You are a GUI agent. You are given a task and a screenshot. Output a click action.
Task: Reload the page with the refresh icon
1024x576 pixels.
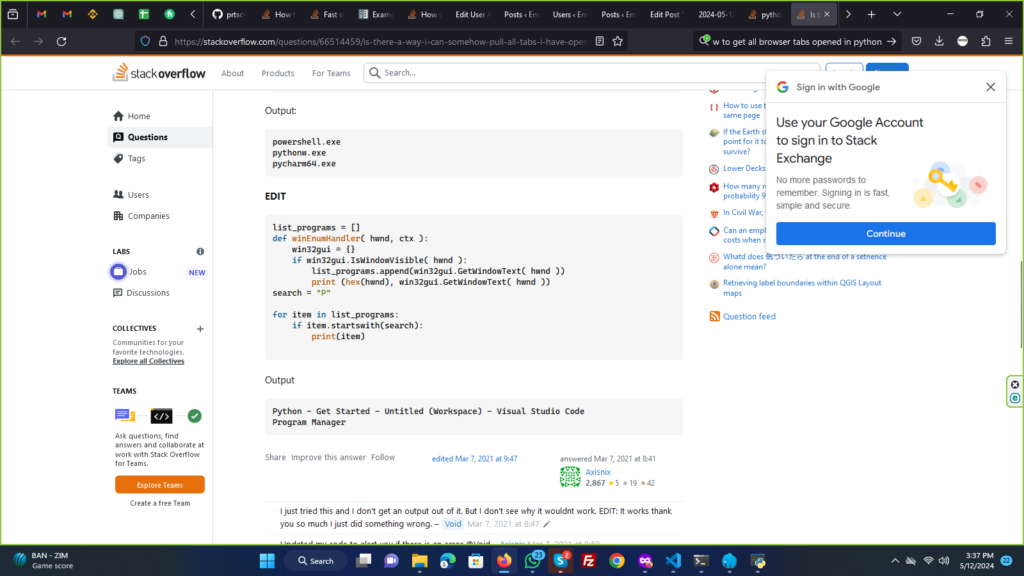click(x=61, y=41)
